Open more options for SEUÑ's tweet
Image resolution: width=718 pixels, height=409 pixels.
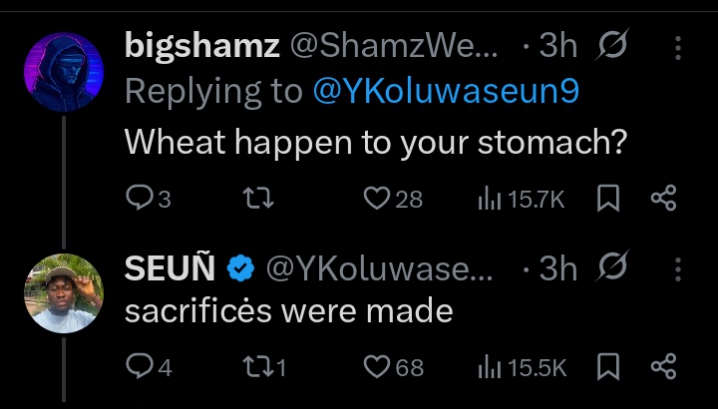pos(677,269)
